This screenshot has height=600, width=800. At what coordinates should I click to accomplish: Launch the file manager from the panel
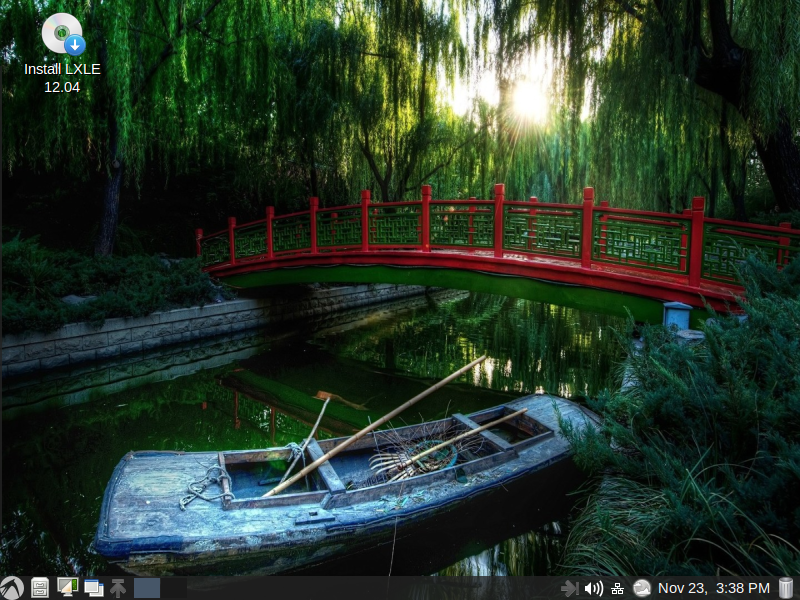click(40, 588)
